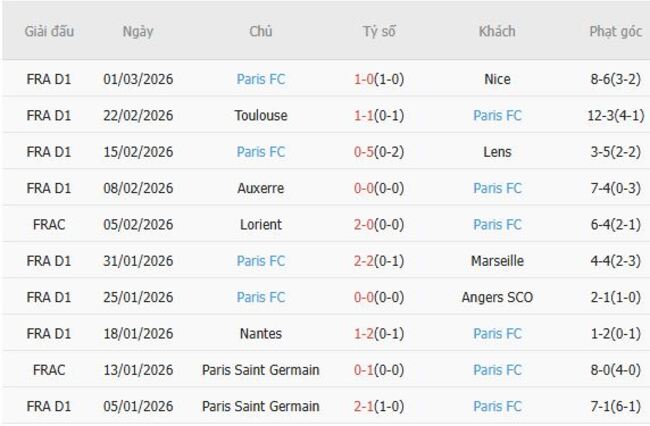Click the FRAC label in the Lorient row
The image size is (650, 426).
[48, 225]
